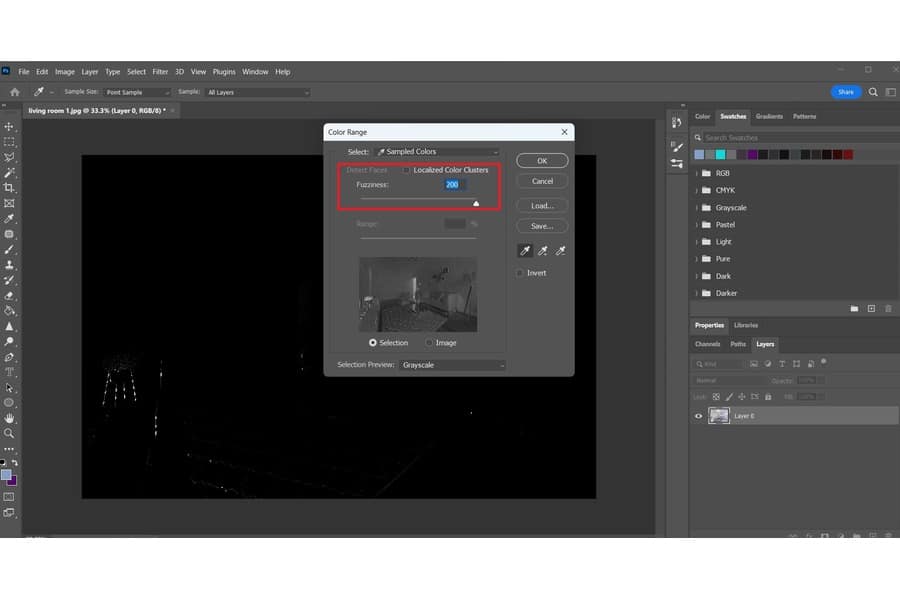
Task: Open the edit toolbar three-dots icon
Action: click(x=9, y=449)
